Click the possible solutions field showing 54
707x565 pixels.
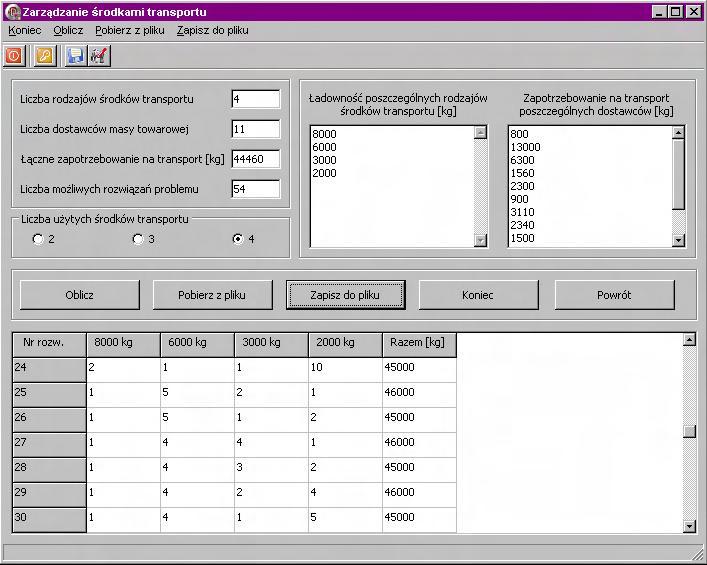click(256, 189)
